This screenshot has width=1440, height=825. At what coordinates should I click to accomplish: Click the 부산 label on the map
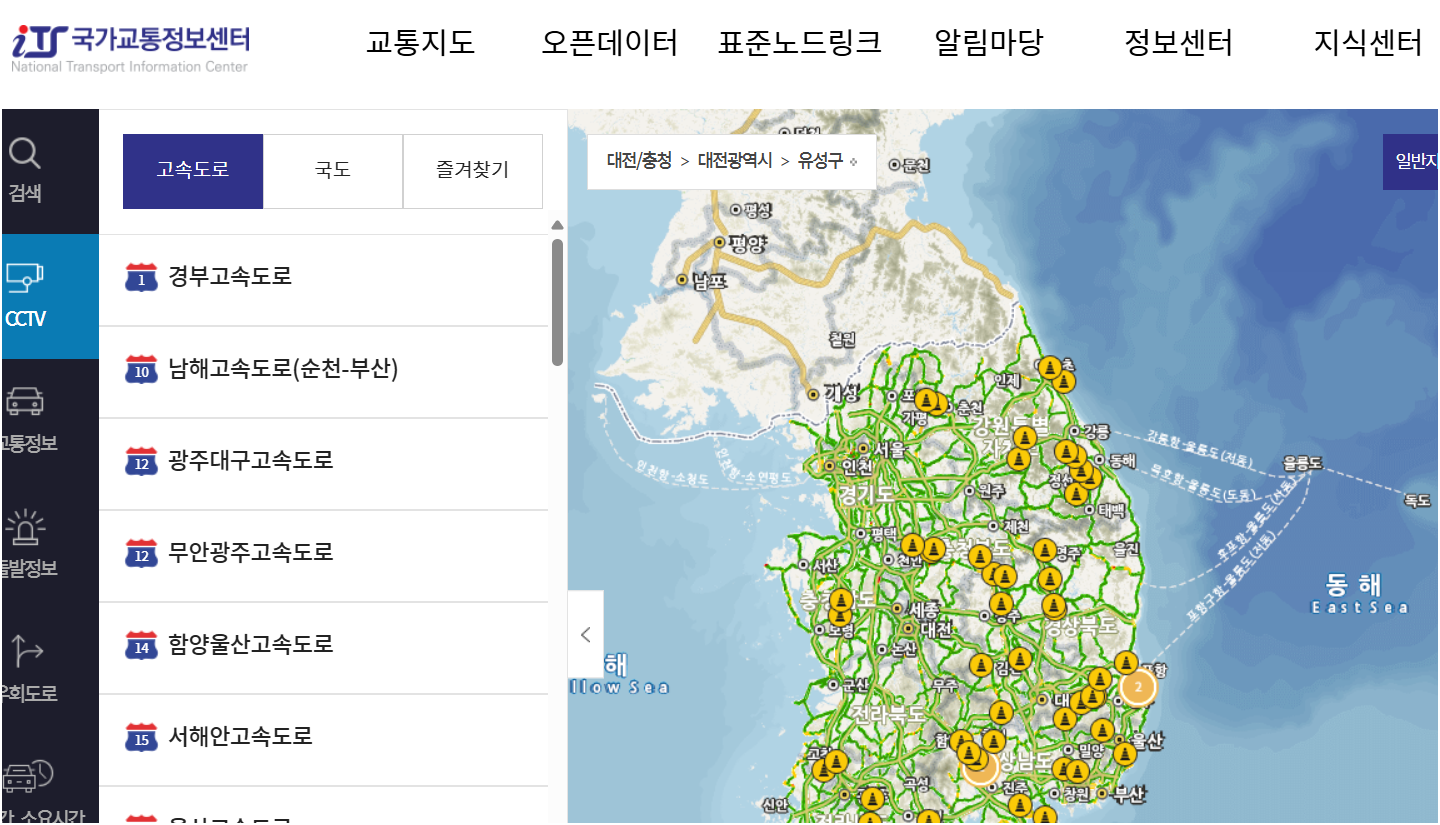1128,796
